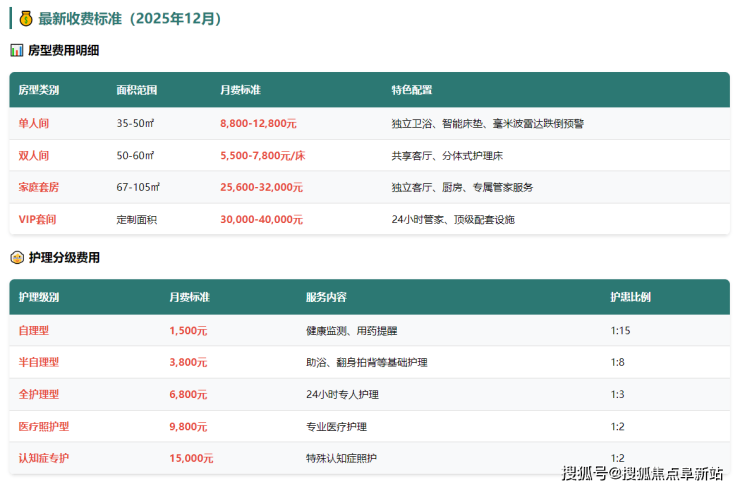
Task: Click the 护理级别 column header
Action: click(x=39, y=298)
